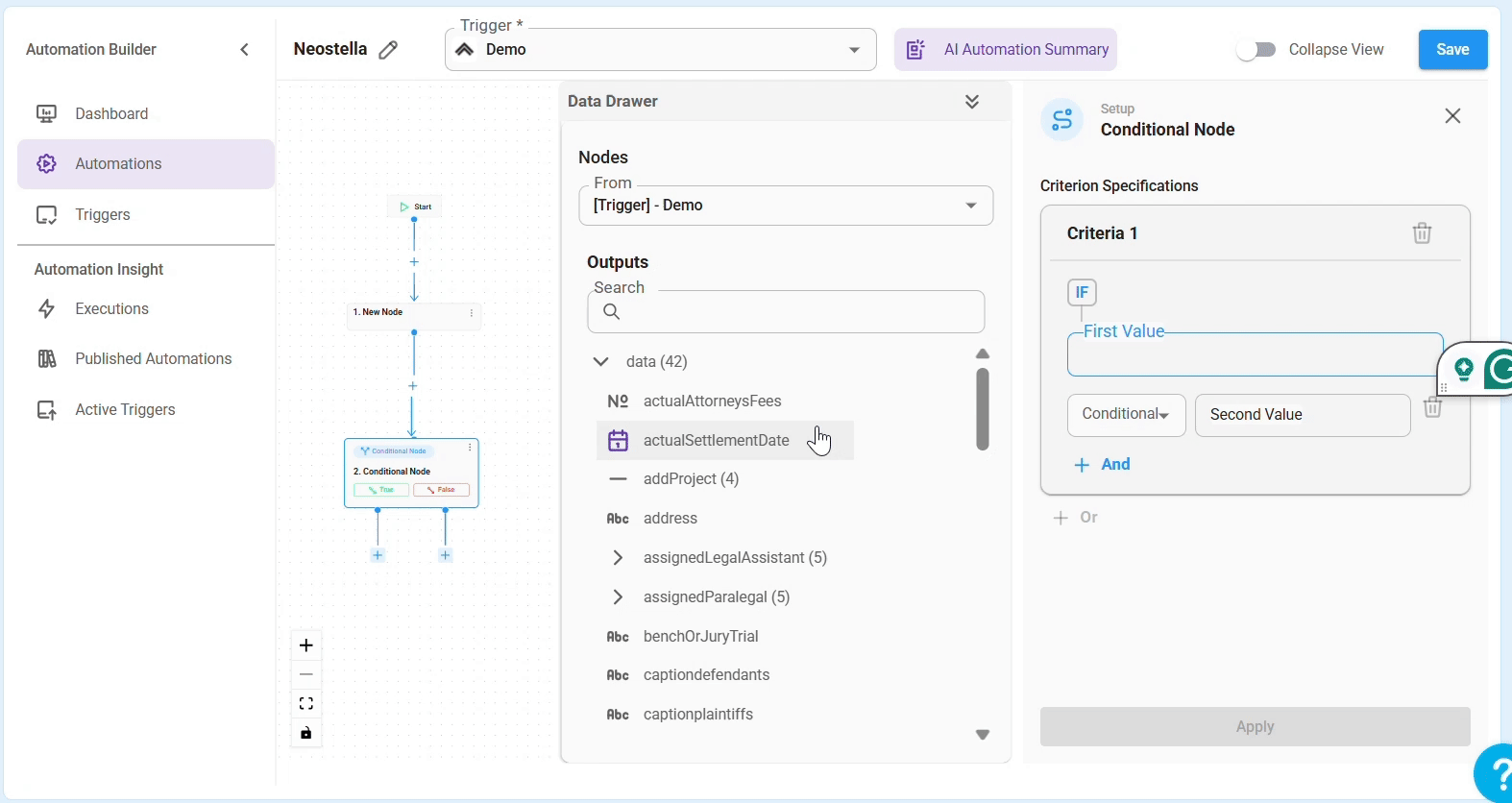This screenshot has height=803, width=1512.
Task: Add step under the True branch
Action: tap(378, 555)
